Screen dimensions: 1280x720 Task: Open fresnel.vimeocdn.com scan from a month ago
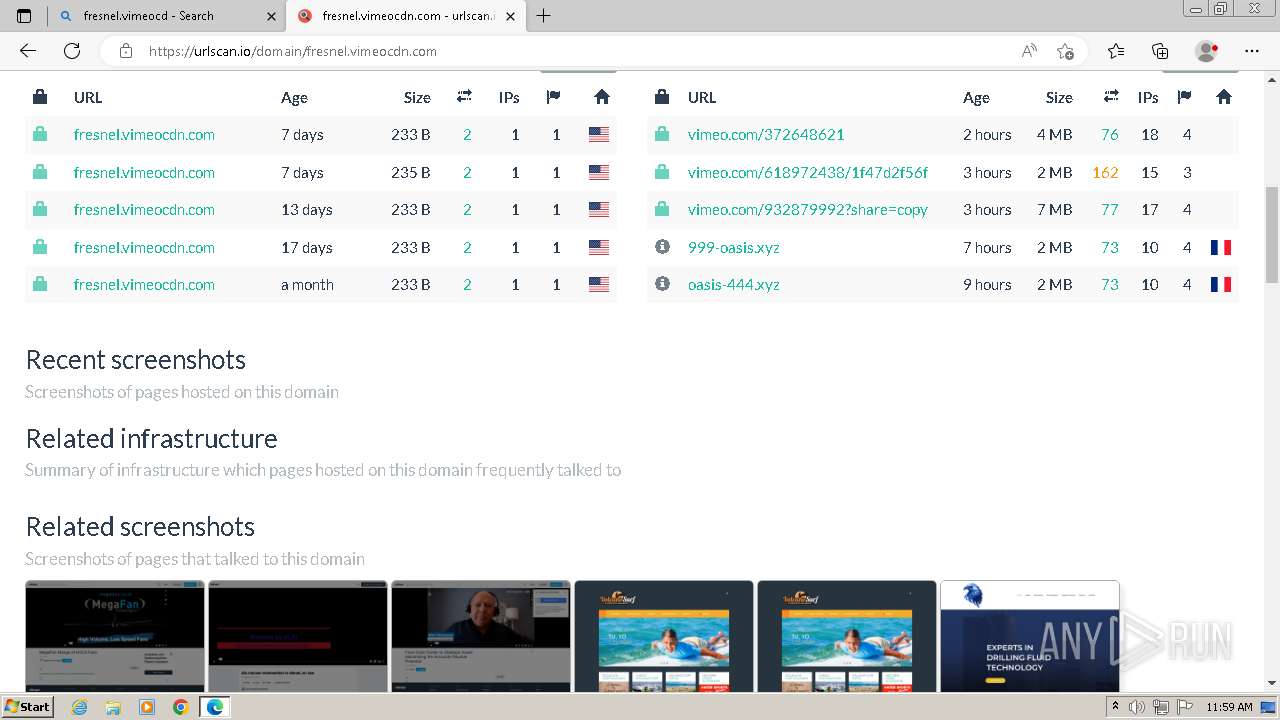pos(144,285)
